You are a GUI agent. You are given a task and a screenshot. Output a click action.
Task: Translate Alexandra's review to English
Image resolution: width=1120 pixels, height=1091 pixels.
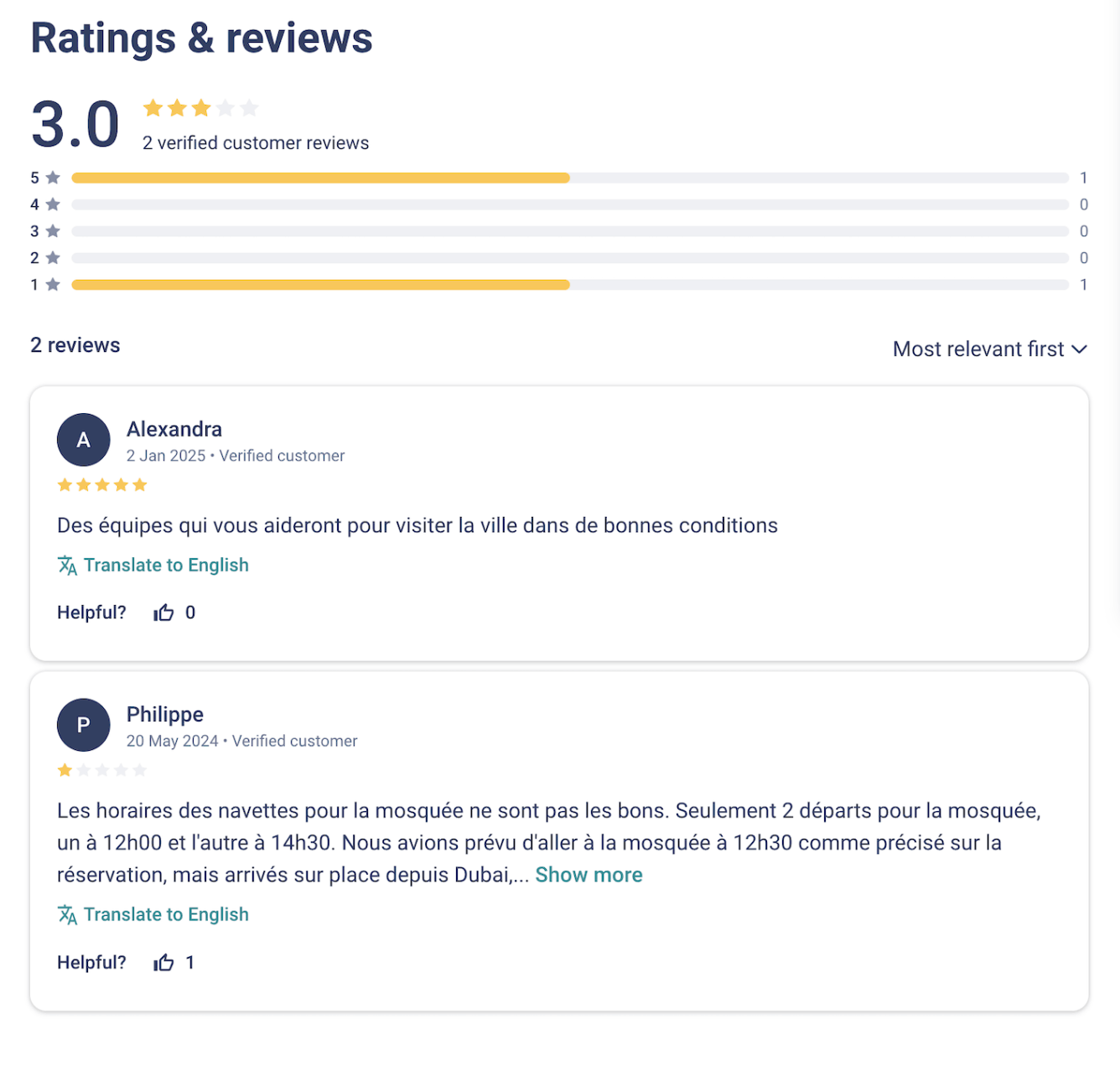pyautogui.click(x=166, y=566)
